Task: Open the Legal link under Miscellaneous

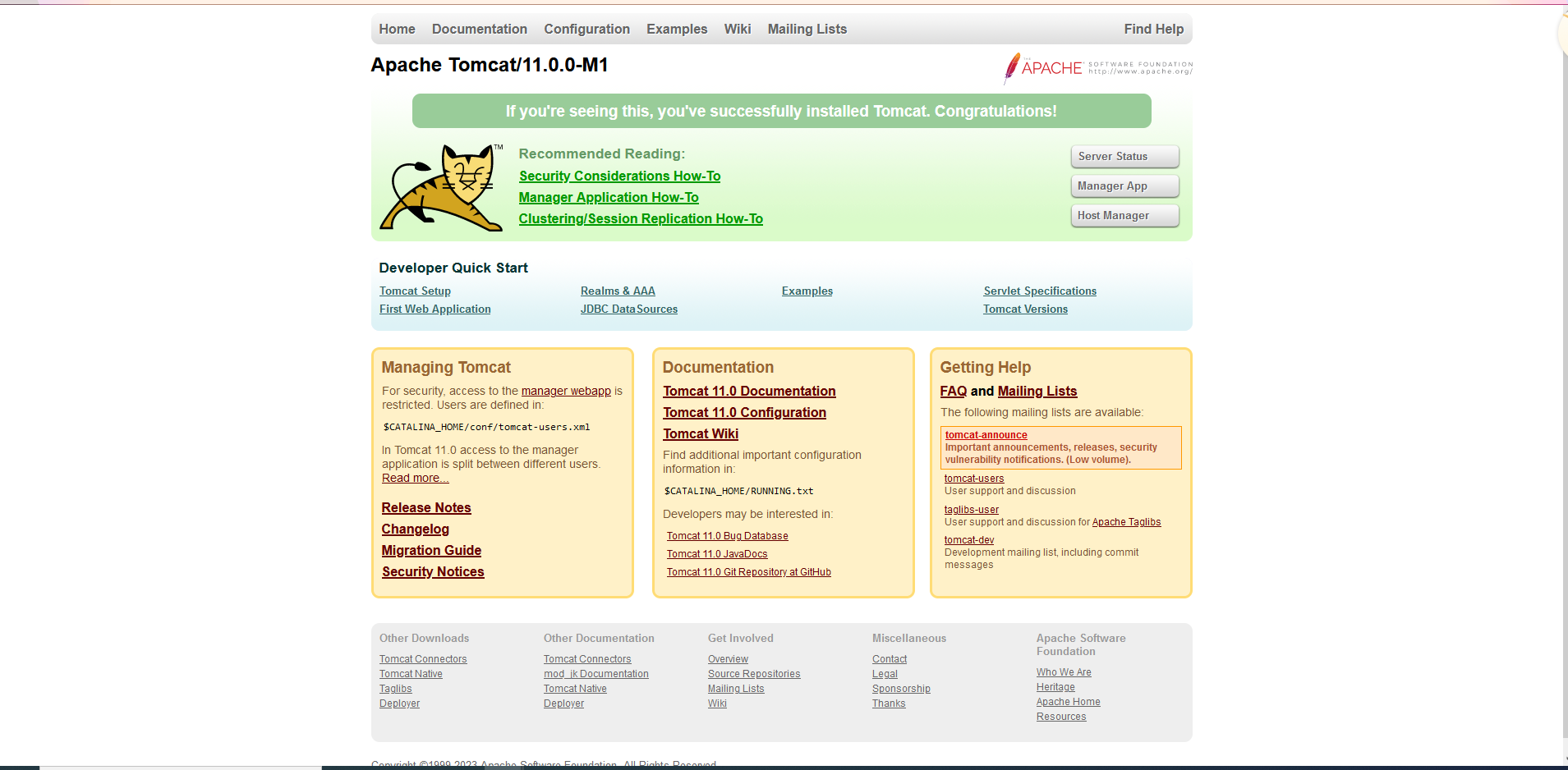Action: (x=885, y=674)
